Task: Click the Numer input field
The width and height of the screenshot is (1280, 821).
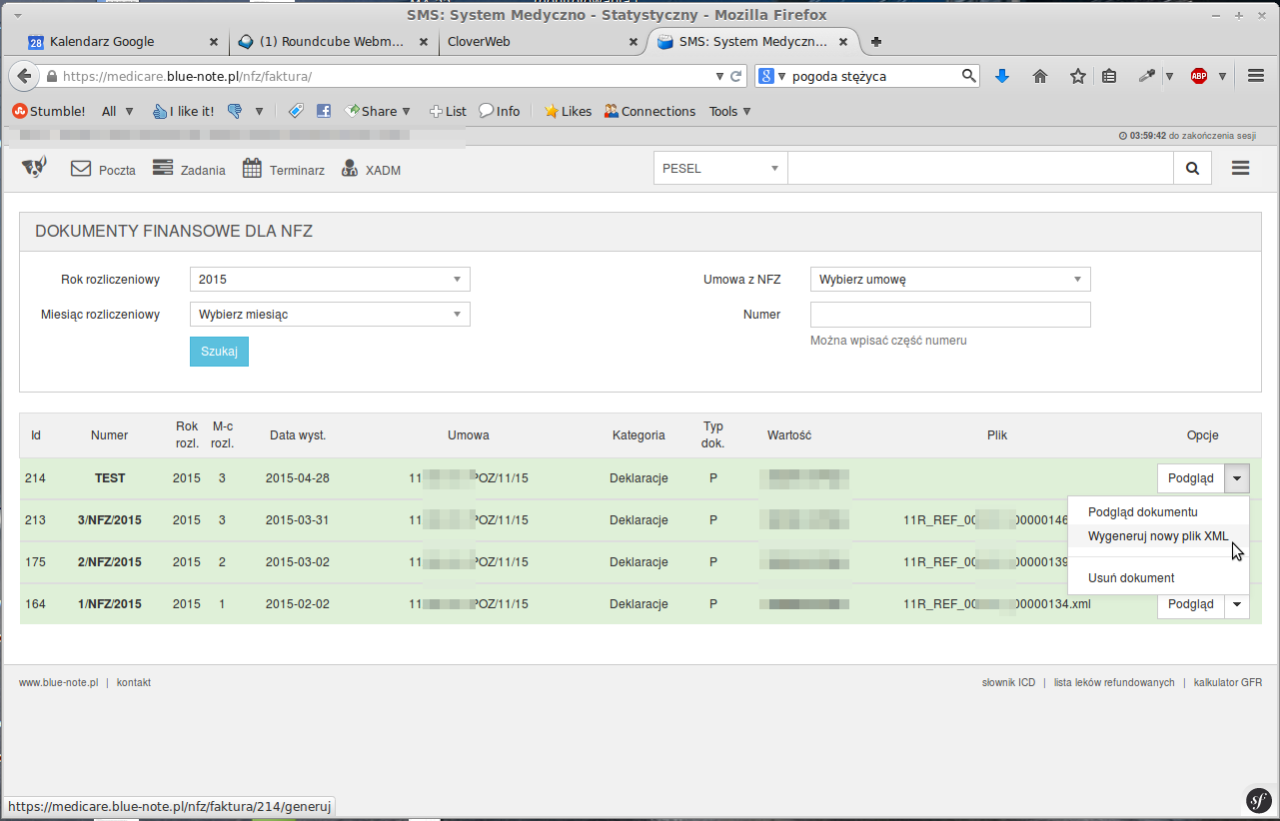Action: tap(949, 314)
